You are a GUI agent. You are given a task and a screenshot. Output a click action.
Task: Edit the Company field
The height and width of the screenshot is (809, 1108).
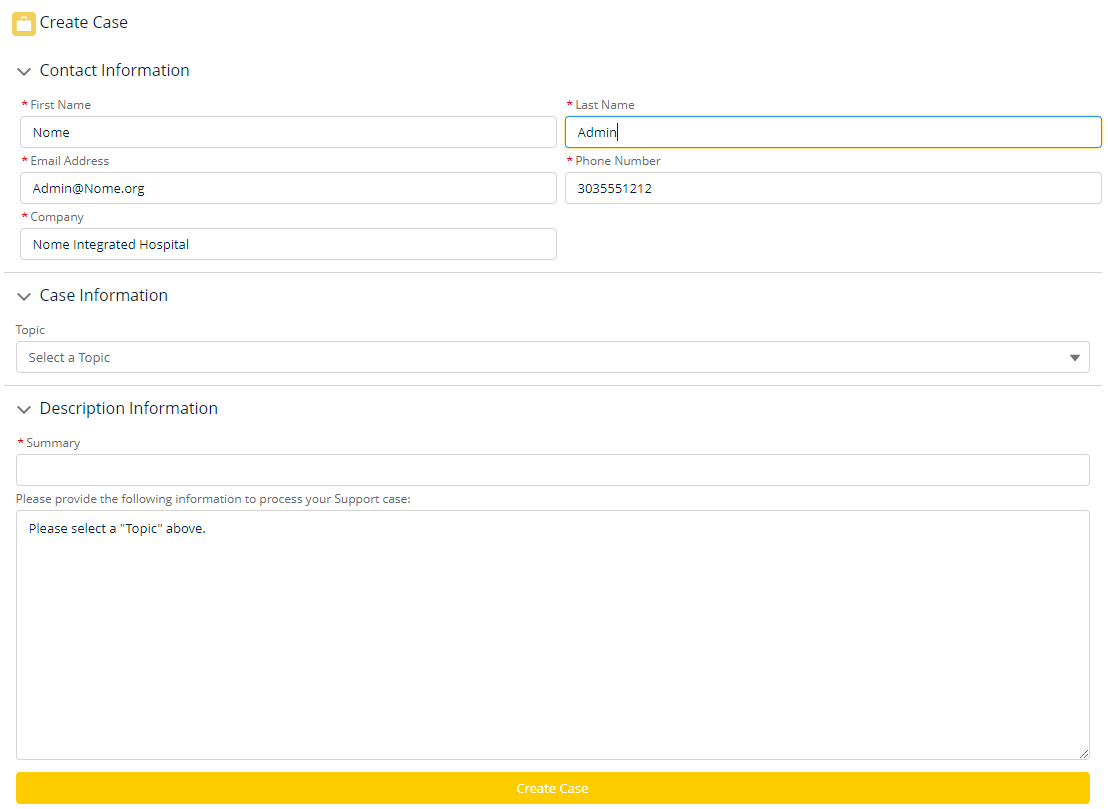[288, 244]
